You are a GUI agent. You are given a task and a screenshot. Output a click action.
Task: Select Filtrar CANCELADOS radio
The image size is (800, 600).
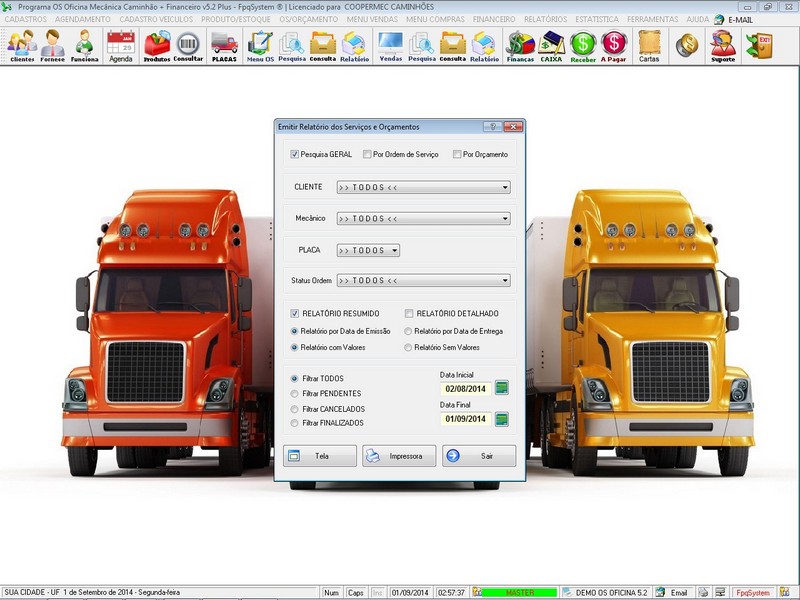click(x=294, y=409)
